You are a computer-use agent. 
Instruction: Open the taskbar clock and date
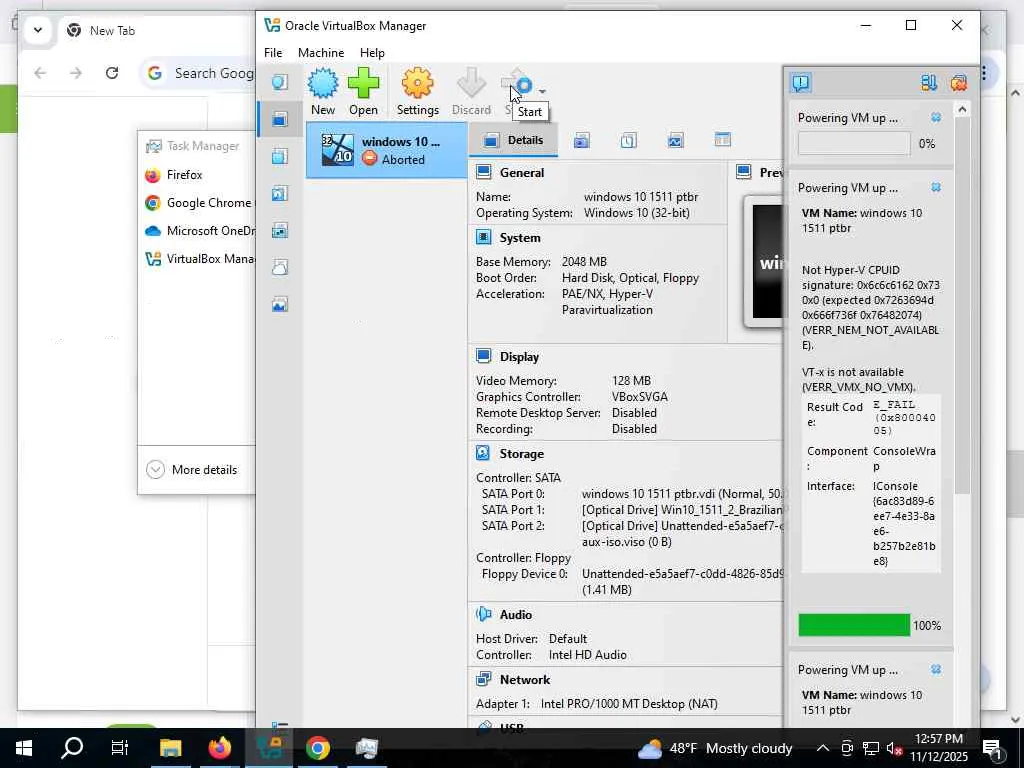(938, 748)
